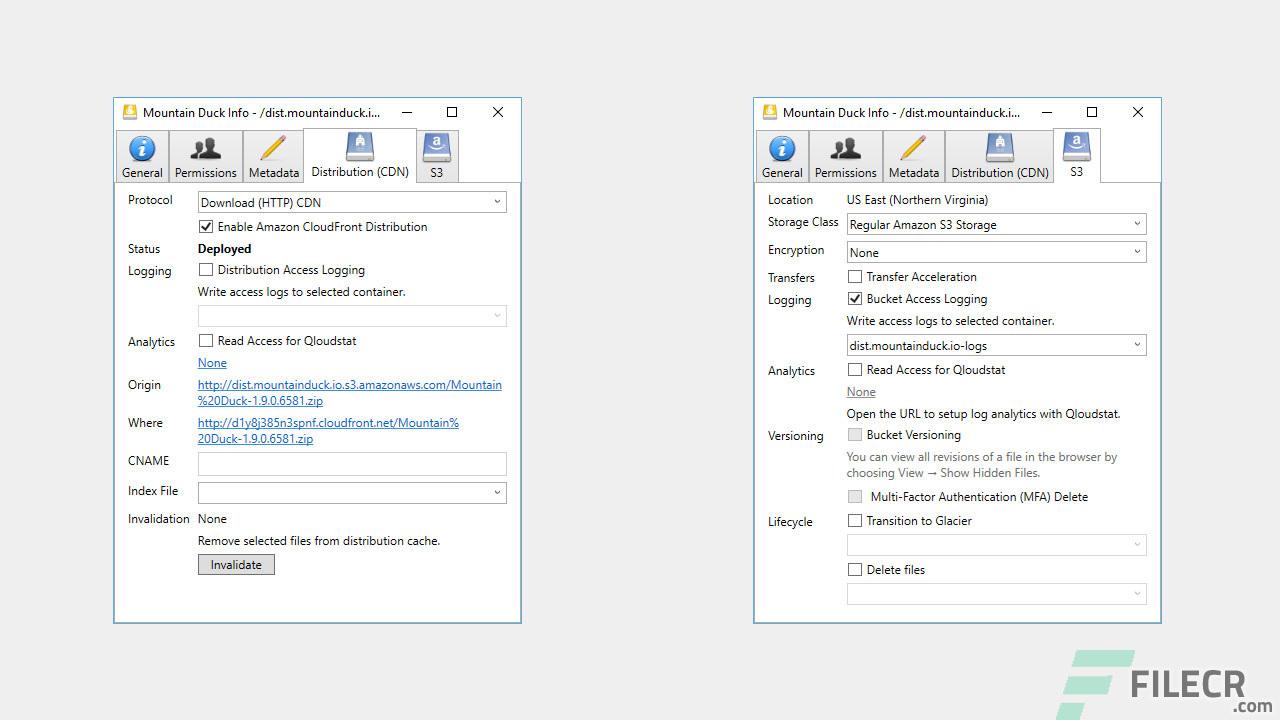Click the Lifecycle label in right window

point(790,522)
